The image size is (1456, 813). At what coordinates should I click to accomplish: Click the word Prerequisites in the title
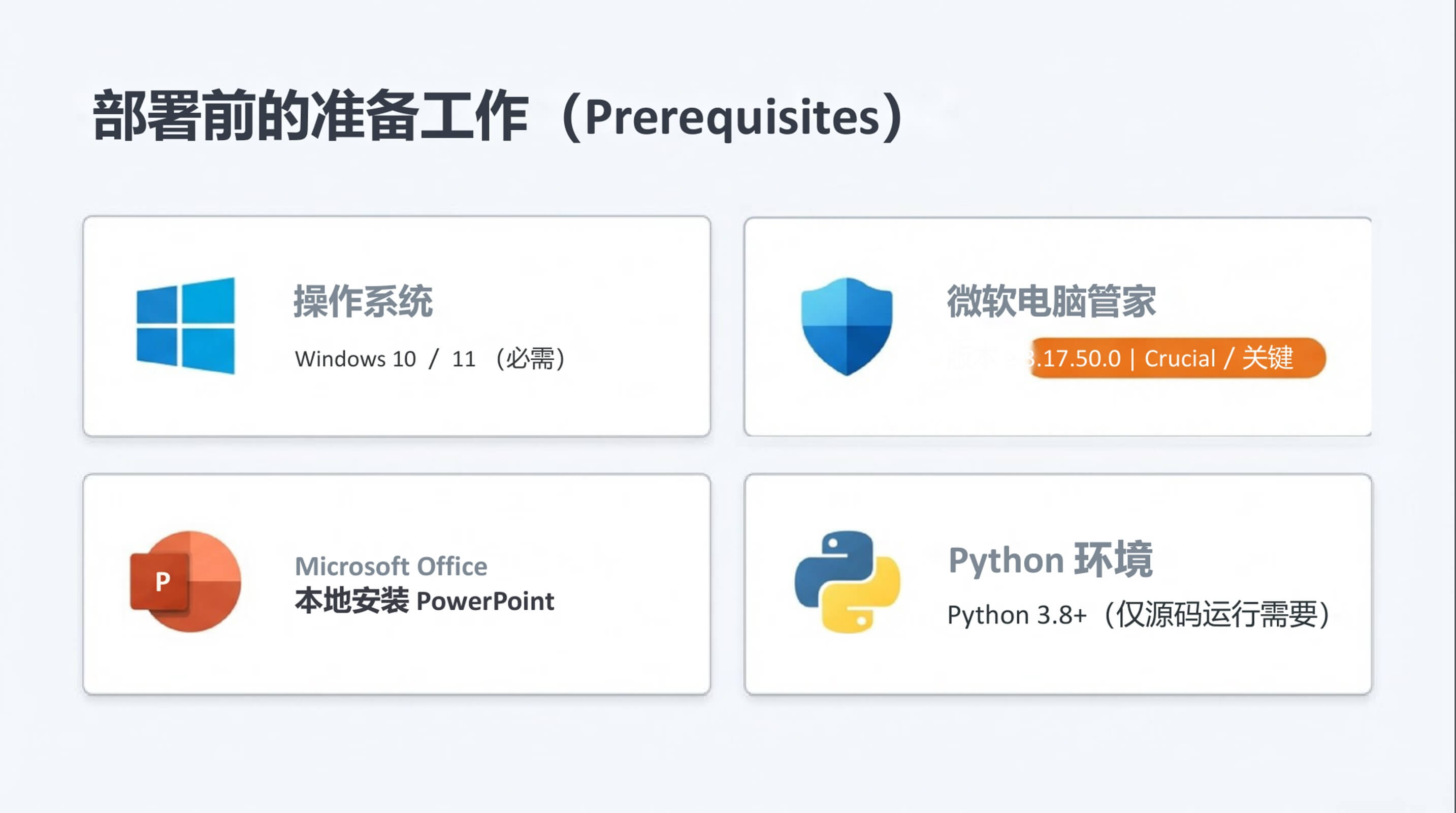click(x=732, y=117)
